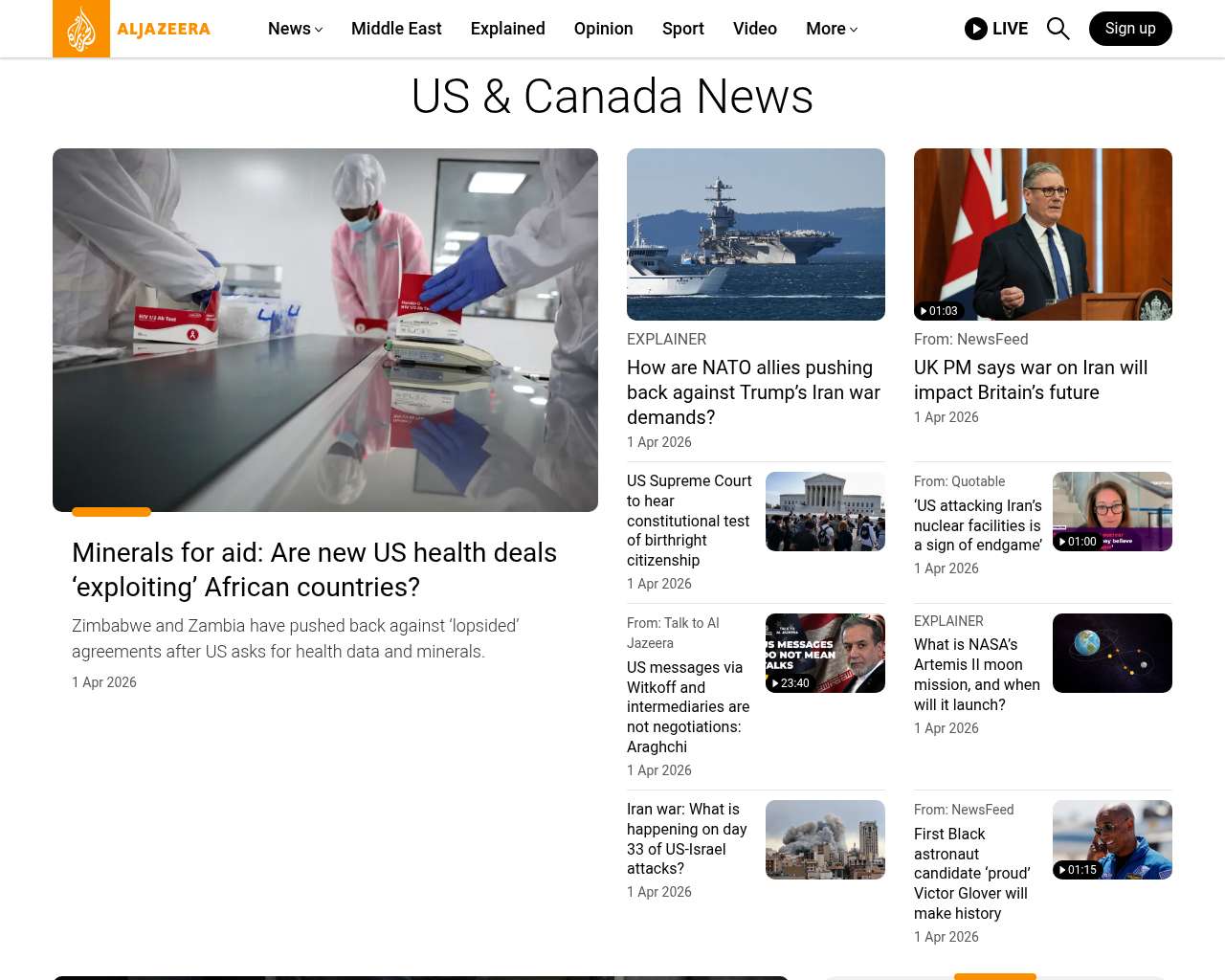Open the Iran war day 33 smoke thumbnail

pos(825,839)
